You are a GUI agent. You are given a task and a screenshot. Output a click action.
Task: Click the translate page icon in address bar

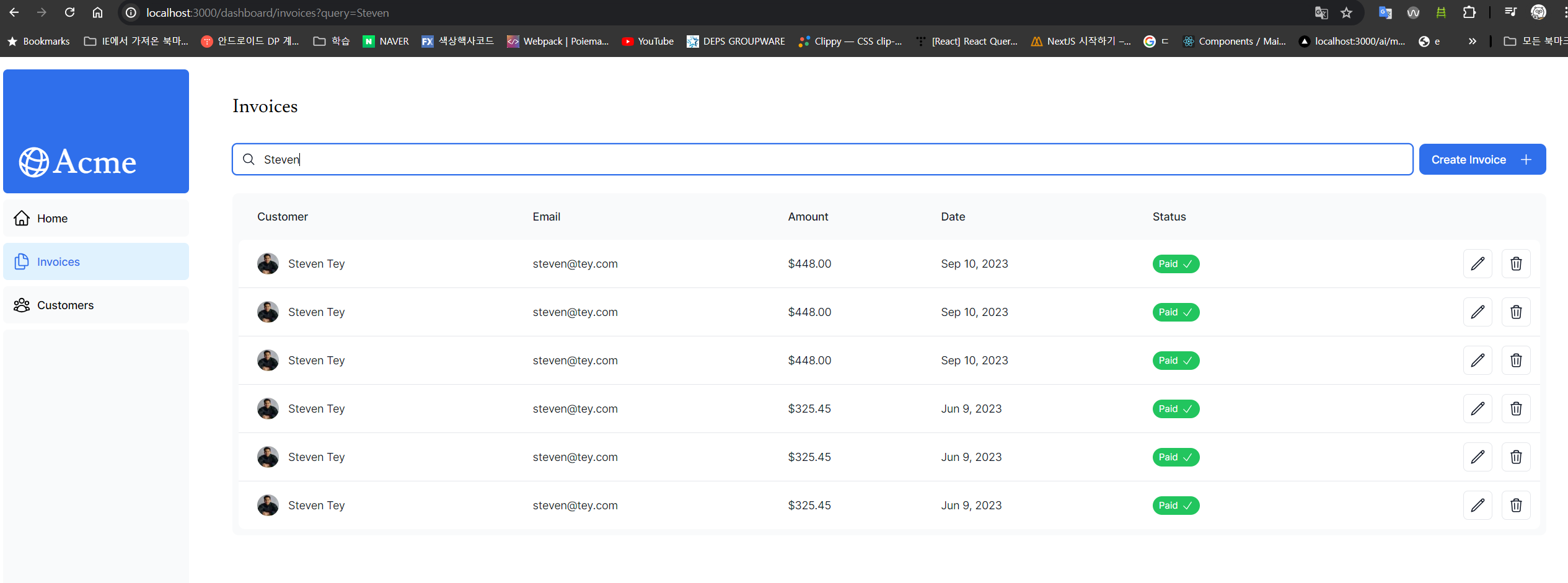(x=1321, y=12)
